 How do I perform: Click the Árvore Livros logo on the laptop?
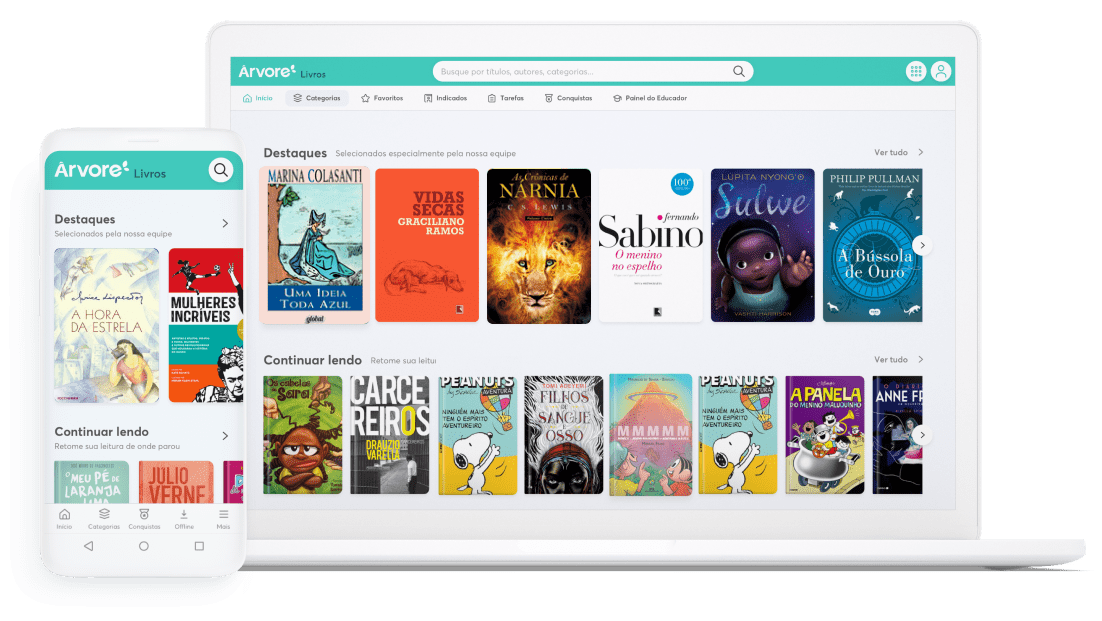(x=282, y=72)
